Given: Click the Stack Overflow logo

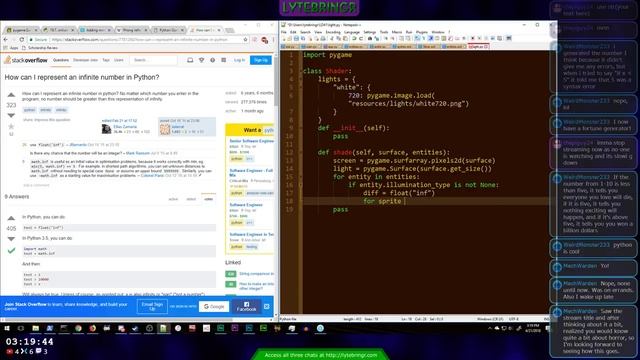Looking at the screenshot, I should point(26,60).
